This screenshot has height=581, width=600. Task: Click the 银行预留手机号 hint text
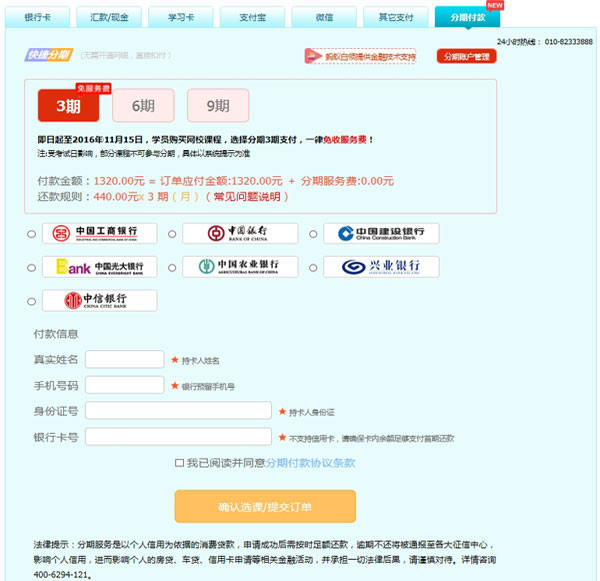click(208, 387)
